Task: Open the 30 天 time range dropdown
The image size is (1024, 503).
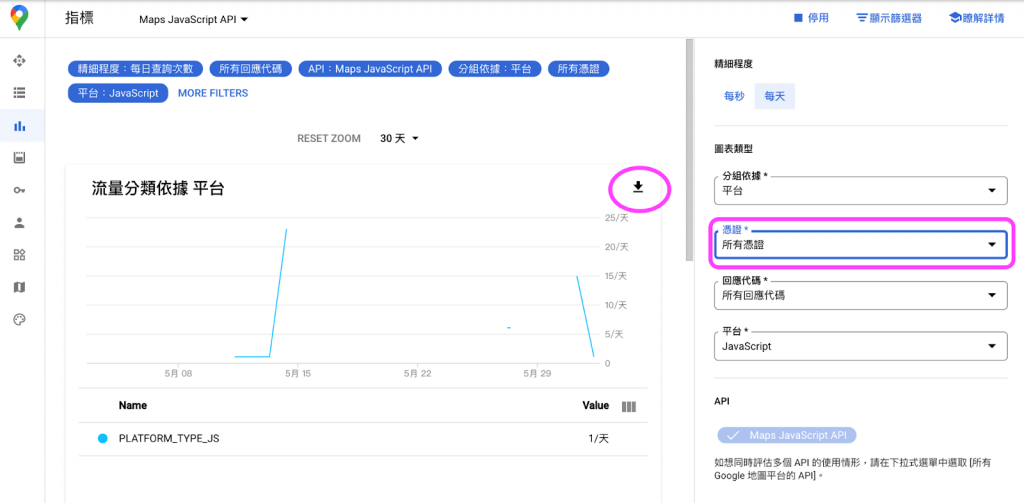Action: (x=399, y=138)
